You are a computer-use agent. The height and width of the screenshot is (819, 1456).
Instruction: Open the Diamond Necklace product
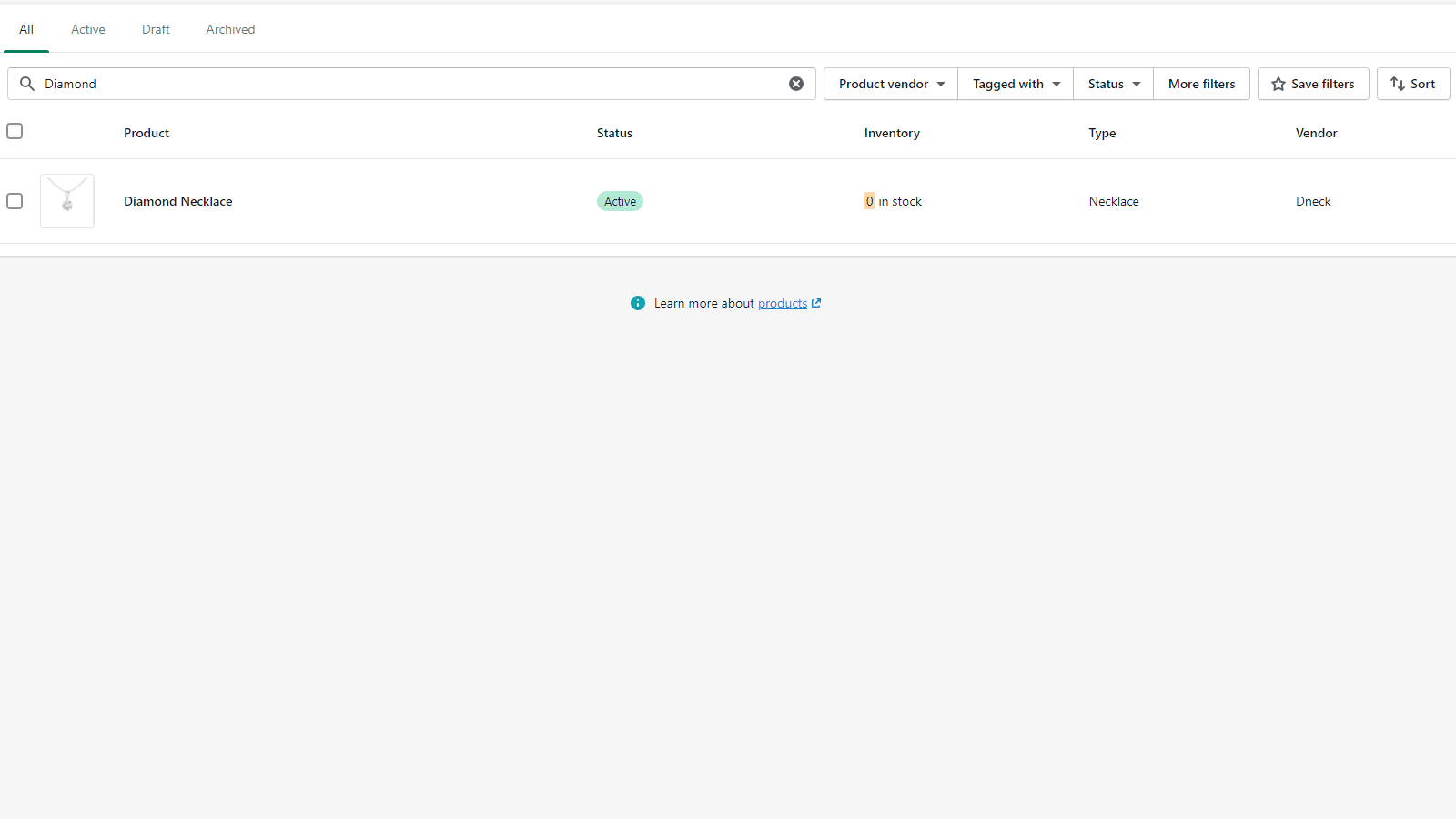(x=178, y=201)
